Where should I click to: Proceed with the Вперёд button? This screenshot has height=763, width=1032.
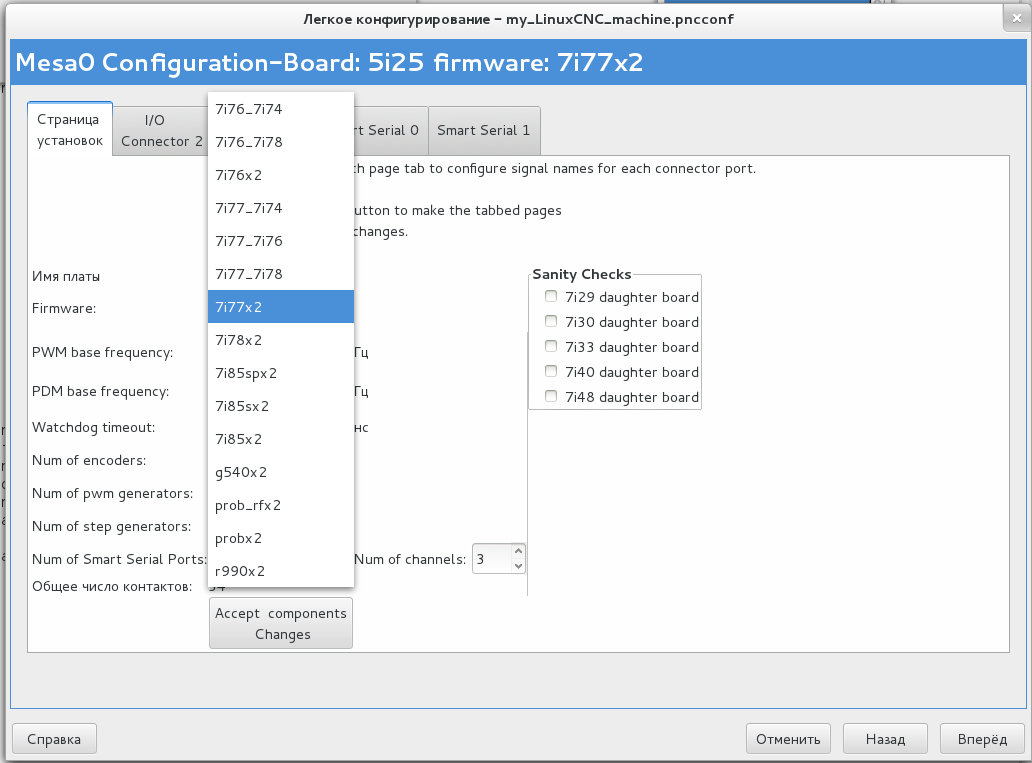coord(983,739)
